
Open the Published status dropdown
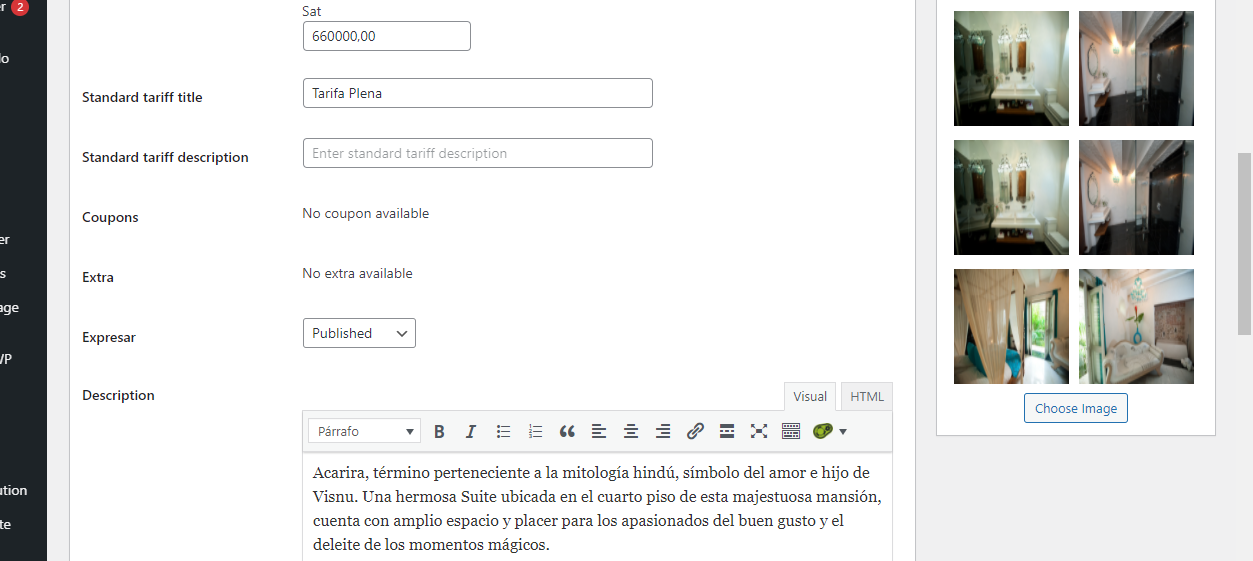359,333
